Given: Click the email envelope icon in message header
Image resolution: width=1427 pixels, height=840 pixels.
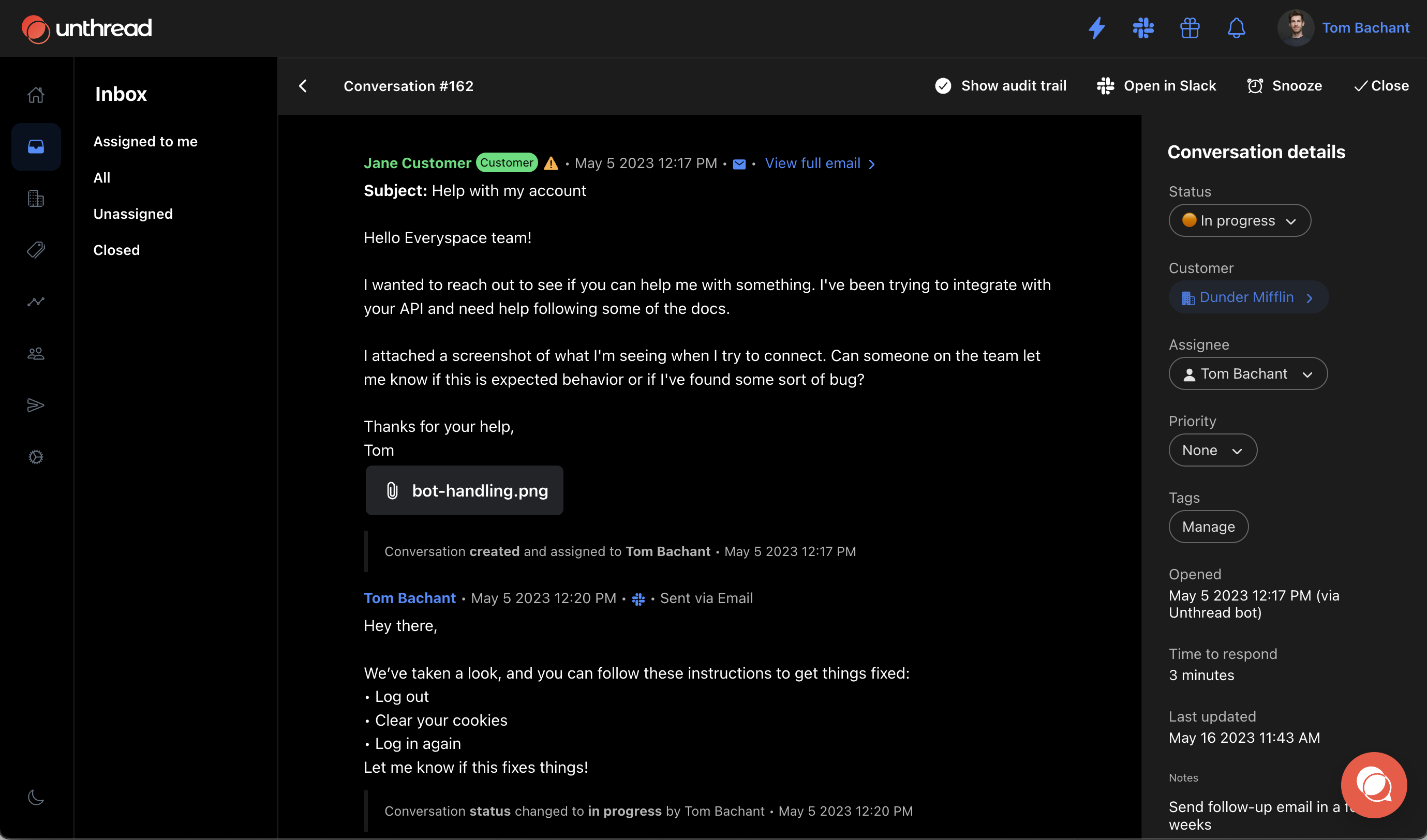Looking at the screenshot, I should click(739, 164).
